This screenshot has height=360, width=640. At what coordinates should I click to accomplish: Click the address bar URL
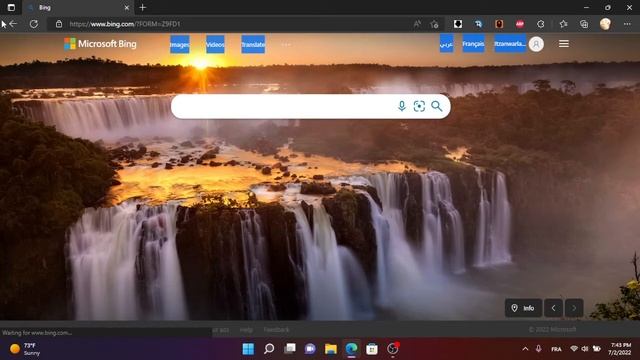tap(125, 24)
